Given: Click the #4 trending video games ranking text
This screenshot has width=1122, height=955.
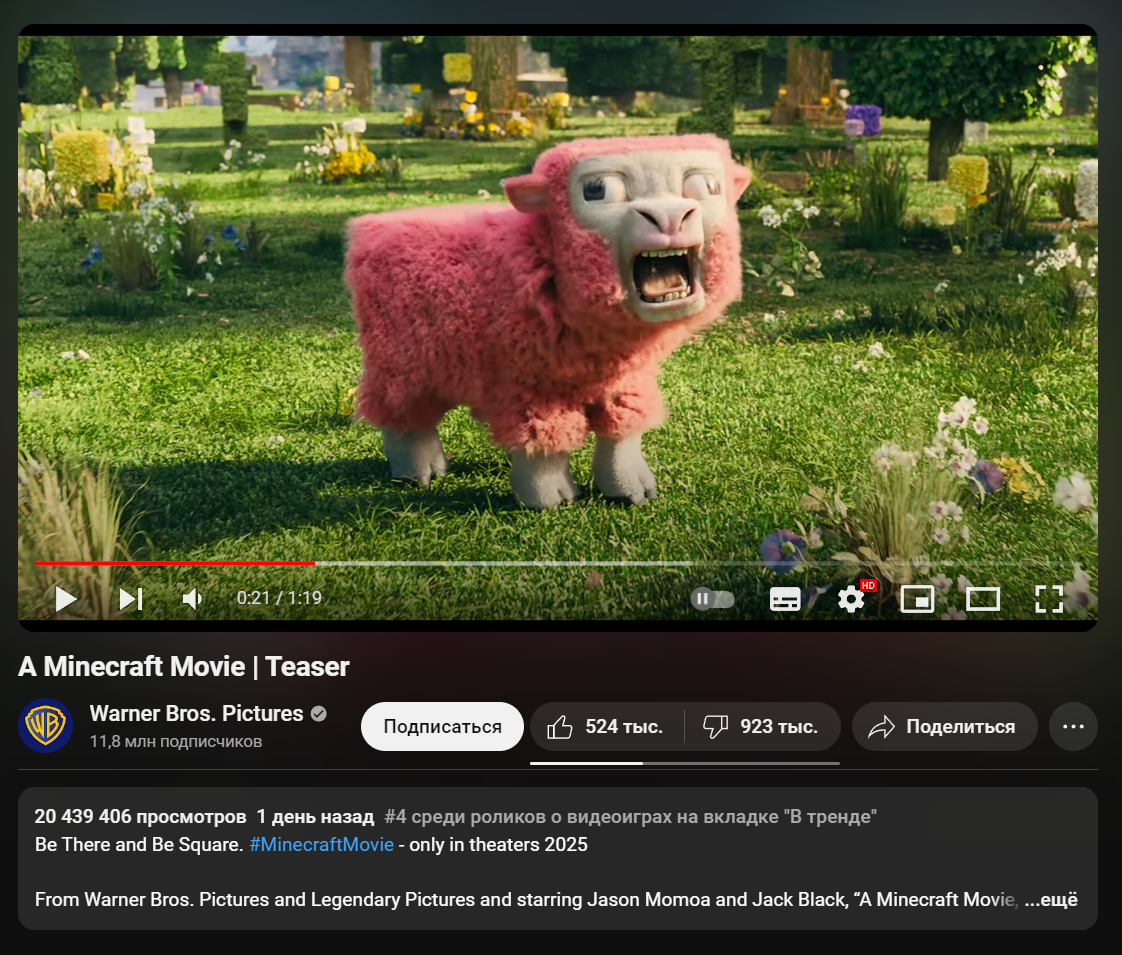Looking at the screenshot, I should click(x=630, y=816).
